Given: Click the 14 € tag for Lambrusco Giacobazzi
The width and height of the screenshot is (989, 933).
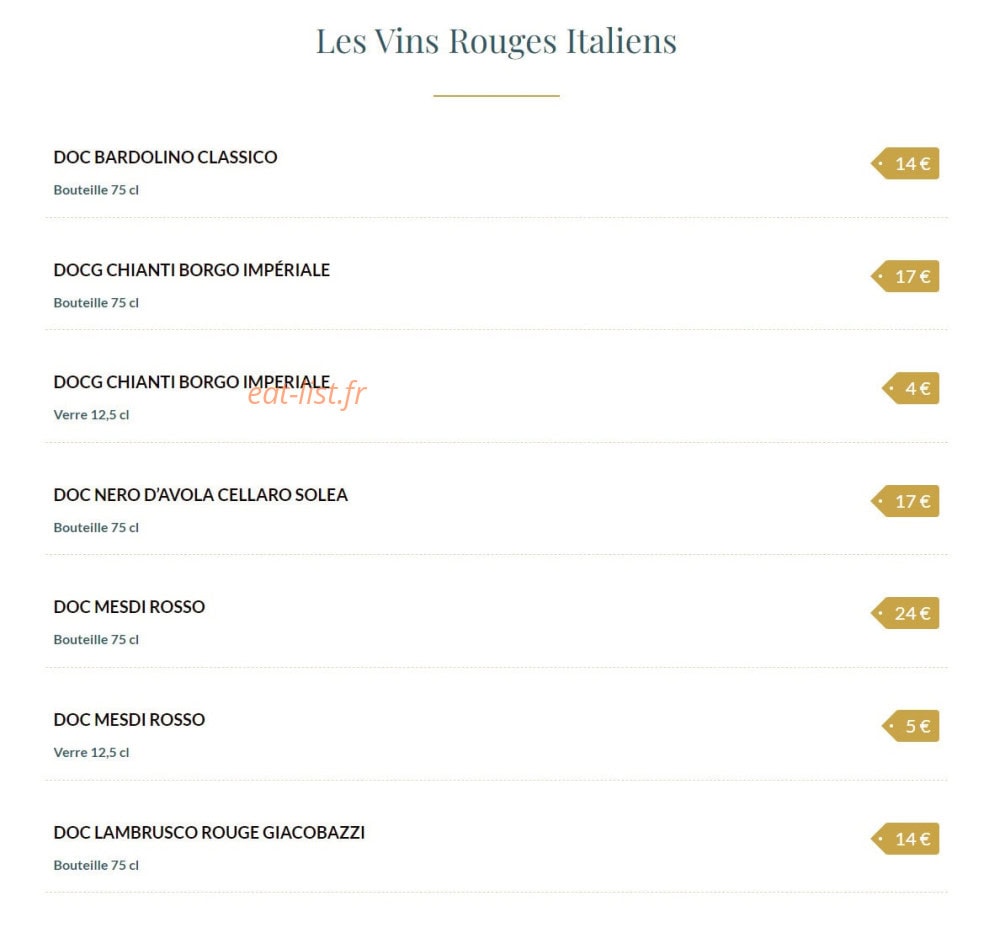Looking at the screenshot, I should (x=905, y=839).
